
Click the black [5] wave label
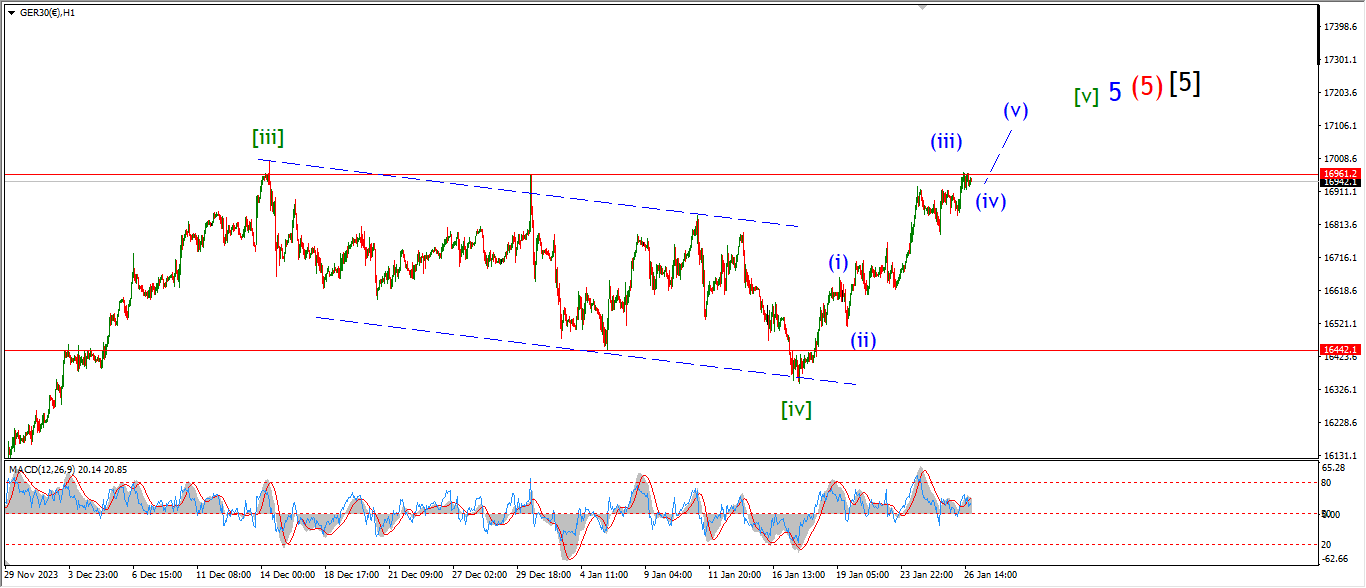pyautogui.click(x=1185, y=84)
